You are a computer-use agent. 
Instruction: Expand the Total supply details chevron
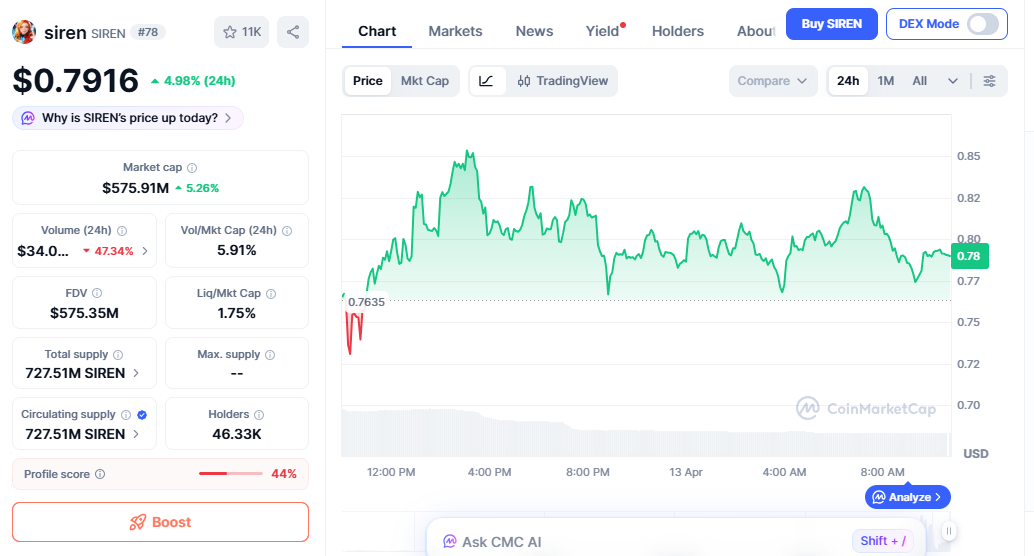tap(137, 373)
